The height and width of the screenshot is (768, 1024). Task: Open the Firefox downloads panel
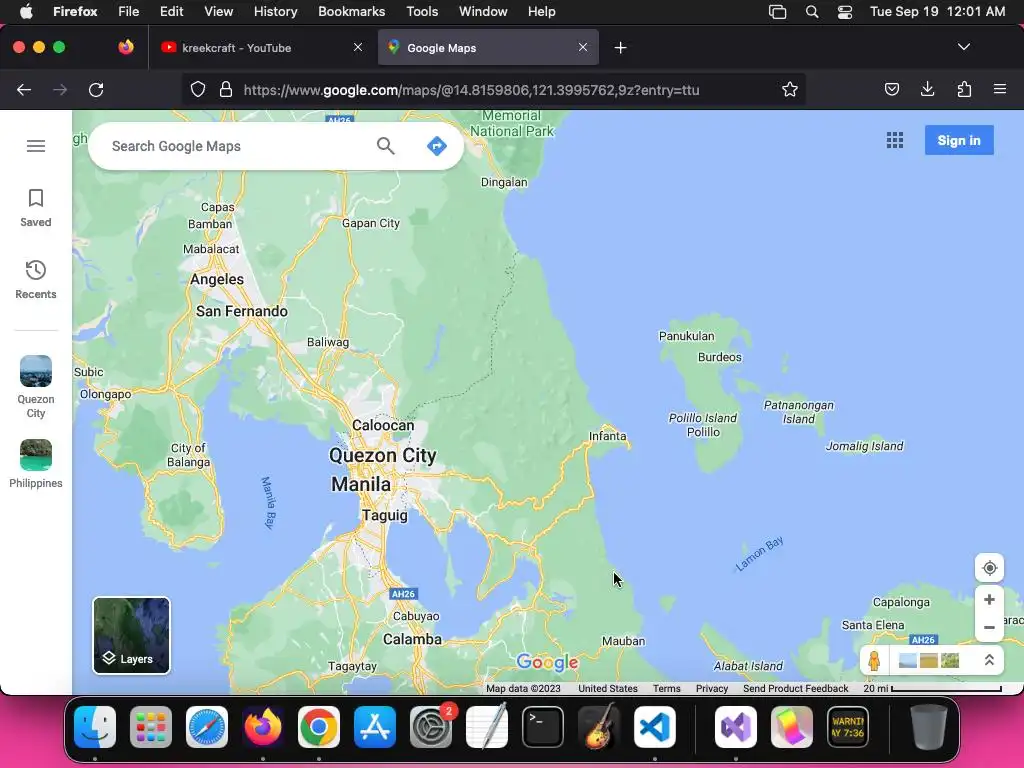(927, 89)
